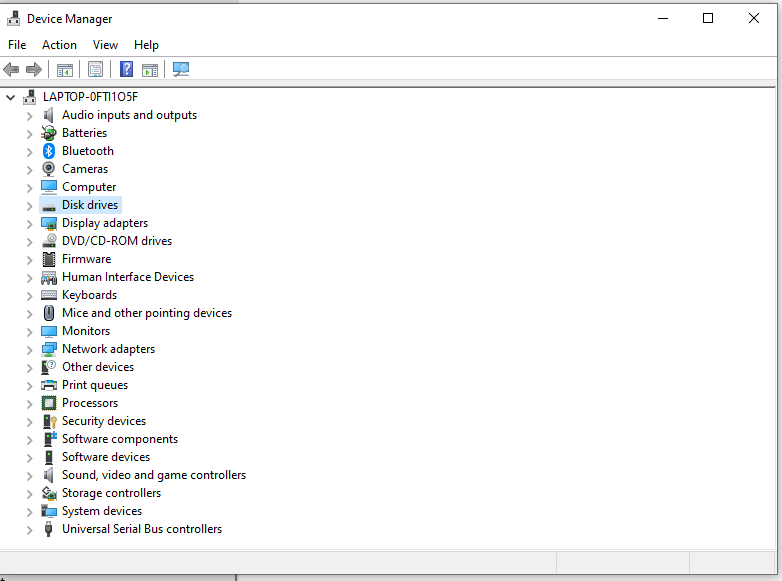Viewport: 782px width, 581px height.
Task: Click the Processors chip icon
Action: [48, 402]
